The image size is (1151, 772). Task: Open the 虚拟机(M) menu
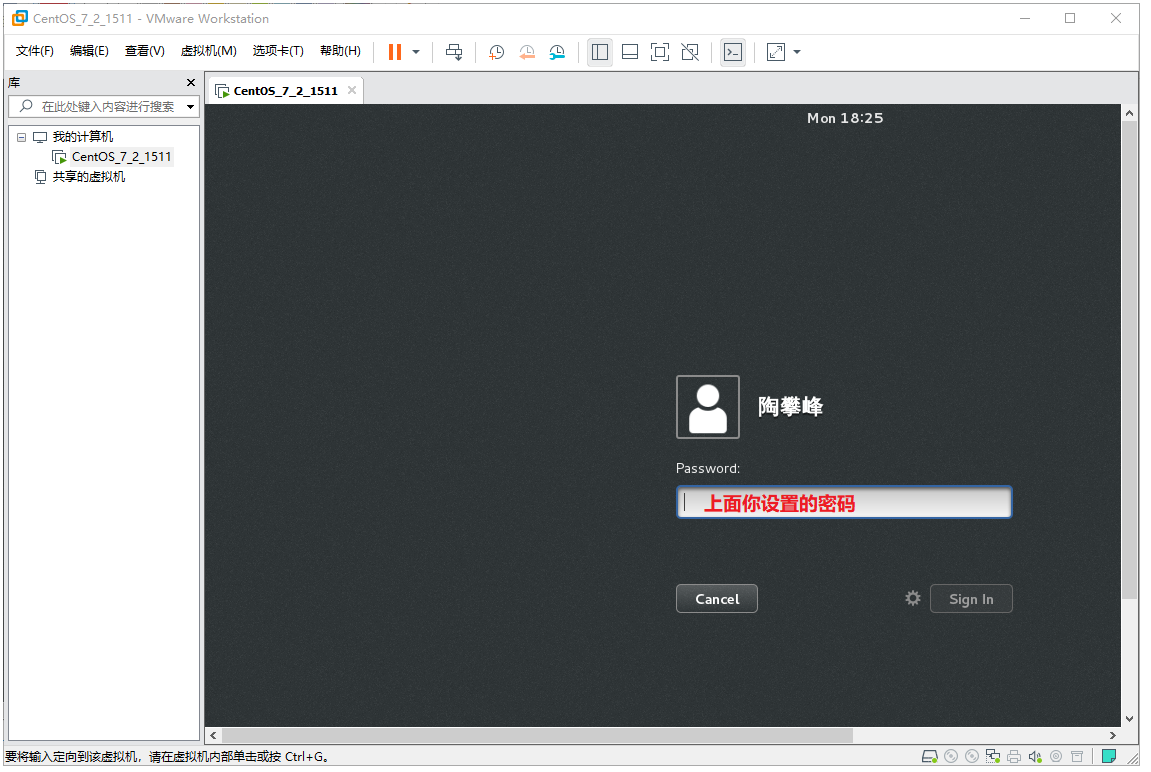pos(208,51)
